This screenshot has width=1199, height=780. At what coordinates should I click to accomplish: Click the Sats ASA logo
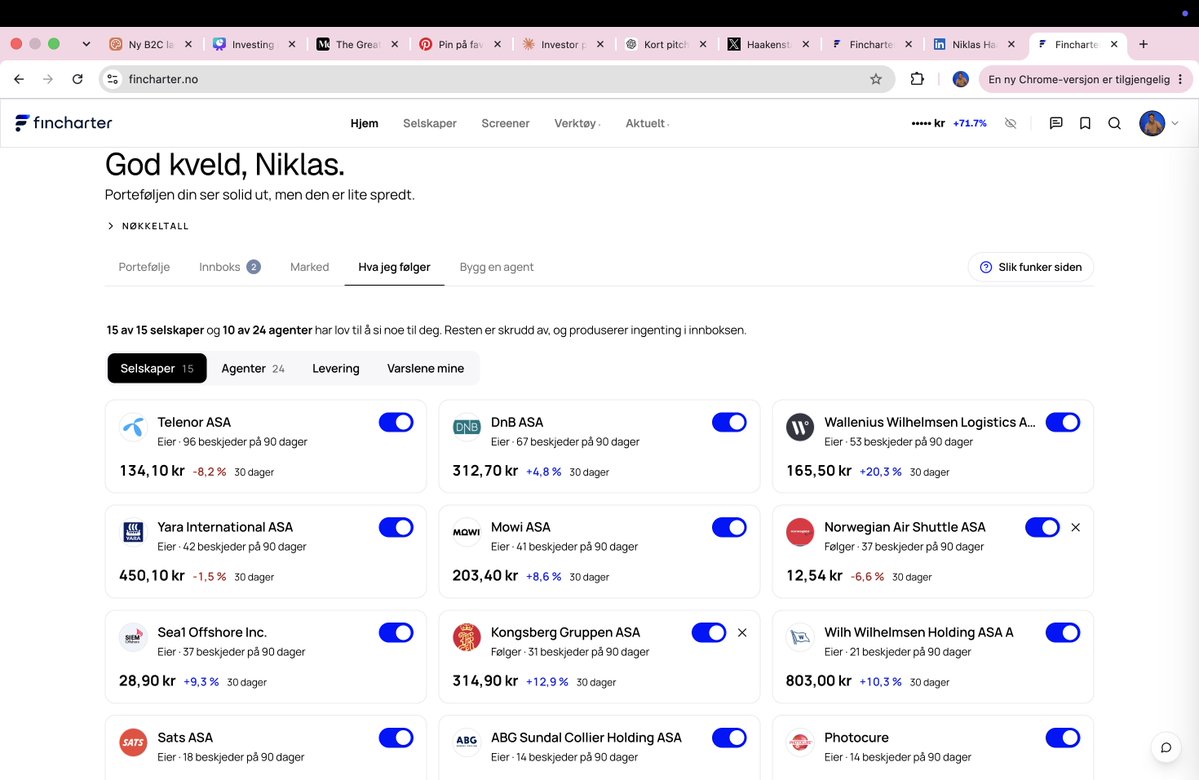tap(133, 742)
